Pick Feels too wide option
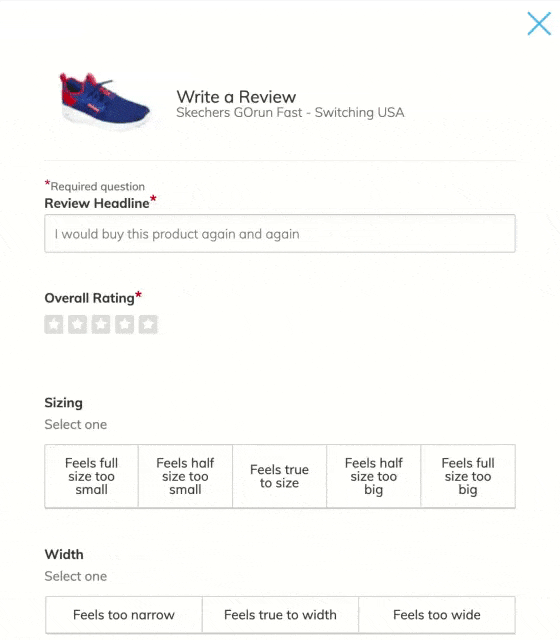This screenshot has height=640, width=560. [437, 615]
